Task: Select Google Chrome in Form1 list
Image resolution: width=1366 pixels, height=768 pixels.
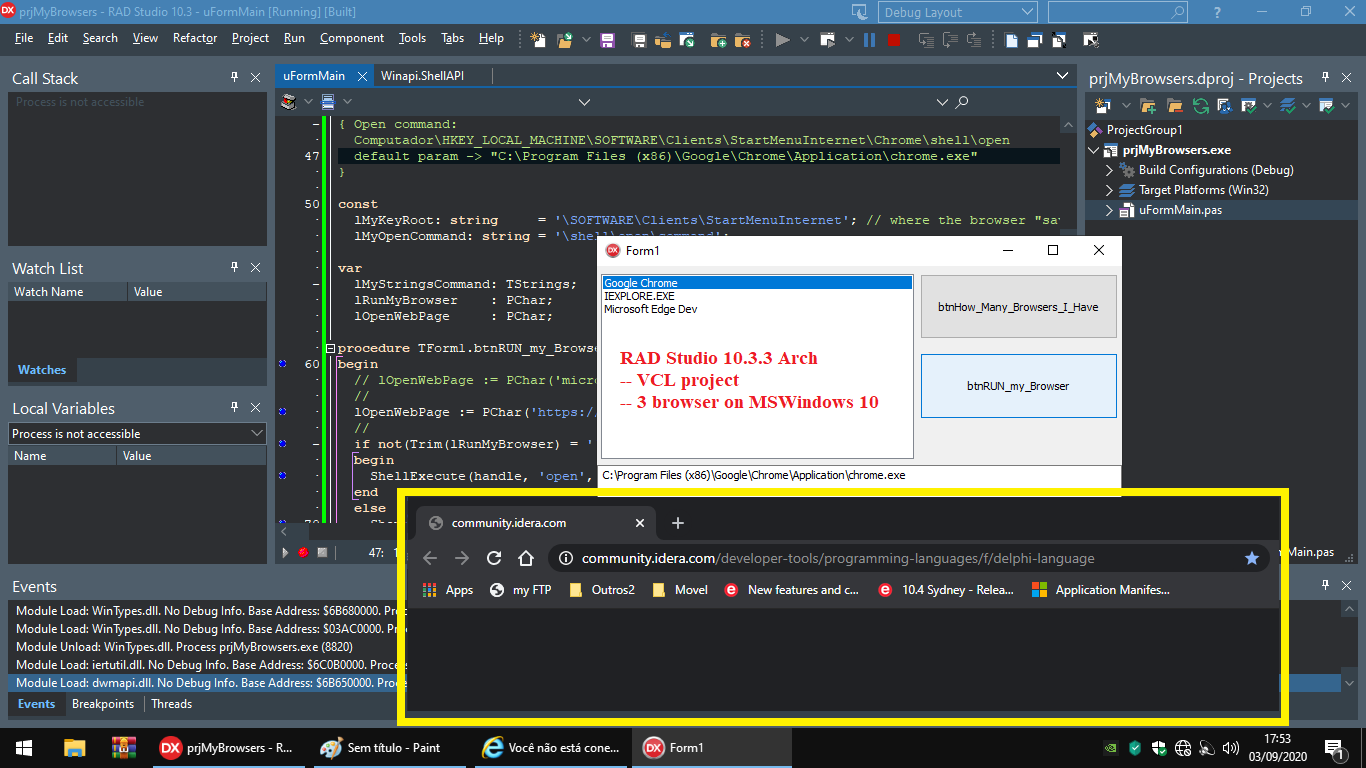Action: 757,283
